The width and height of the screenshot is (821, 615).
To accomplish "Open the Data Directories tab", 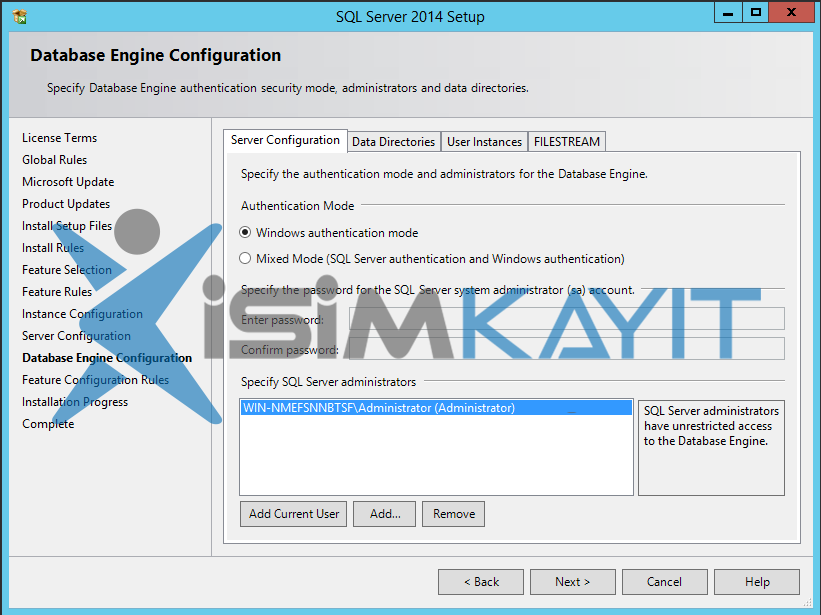I will coord(394,142).
